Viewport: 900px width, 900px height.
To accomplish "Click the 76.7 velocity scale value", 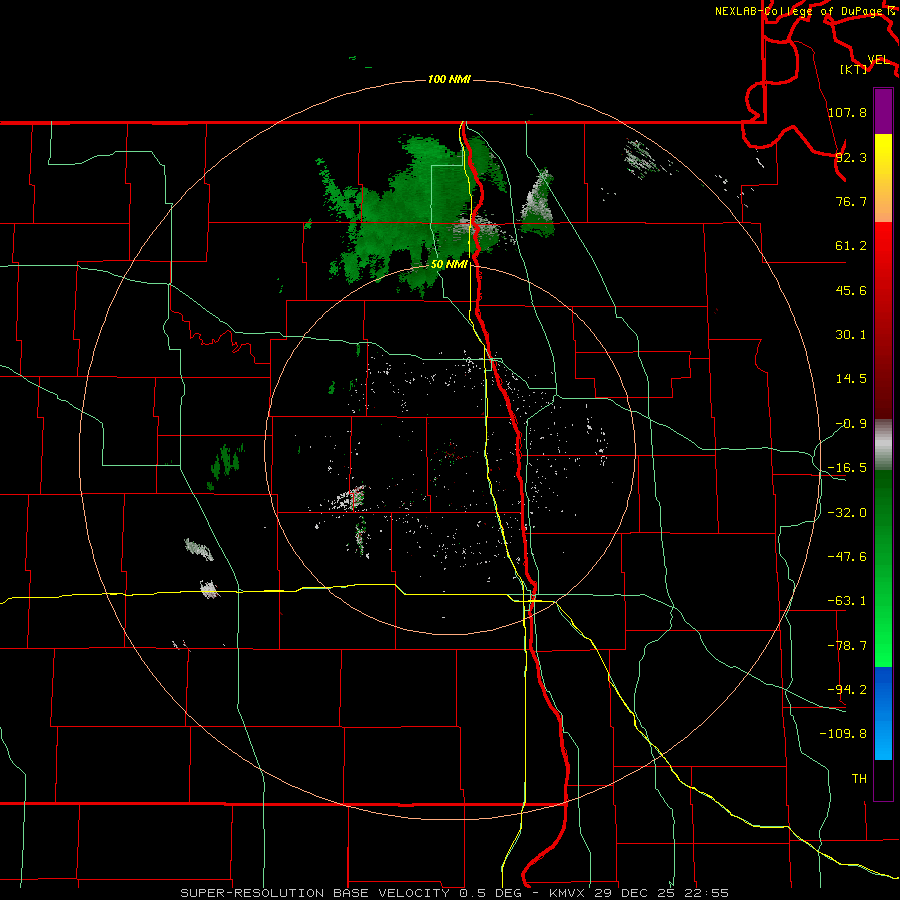I will pyautogui.click(x=851, y=201).
